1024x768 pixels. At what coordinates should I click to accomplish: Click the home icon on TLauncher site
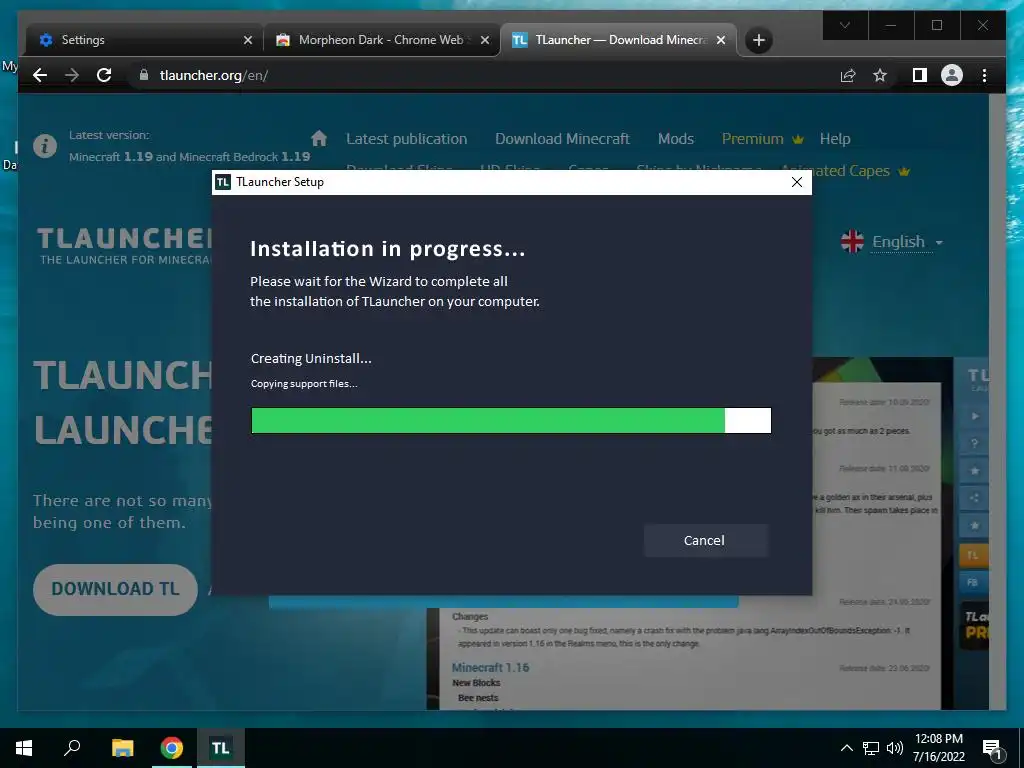point(319,138)
